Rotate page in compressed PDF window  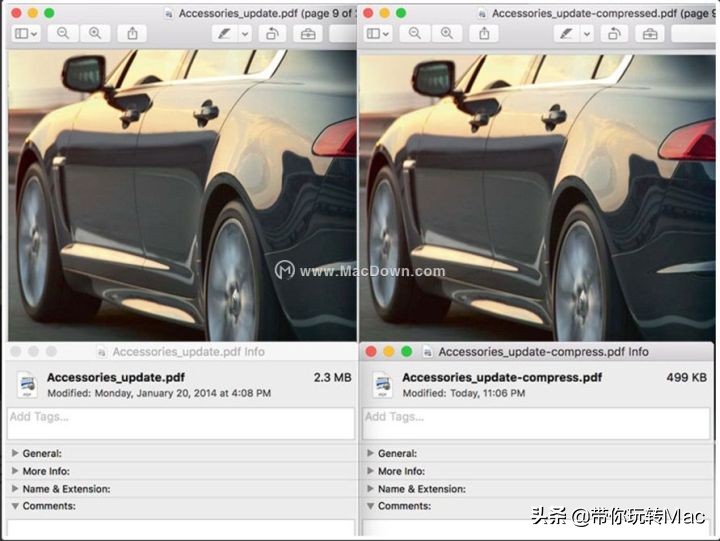pyautogui.click(x=614, y=34)
